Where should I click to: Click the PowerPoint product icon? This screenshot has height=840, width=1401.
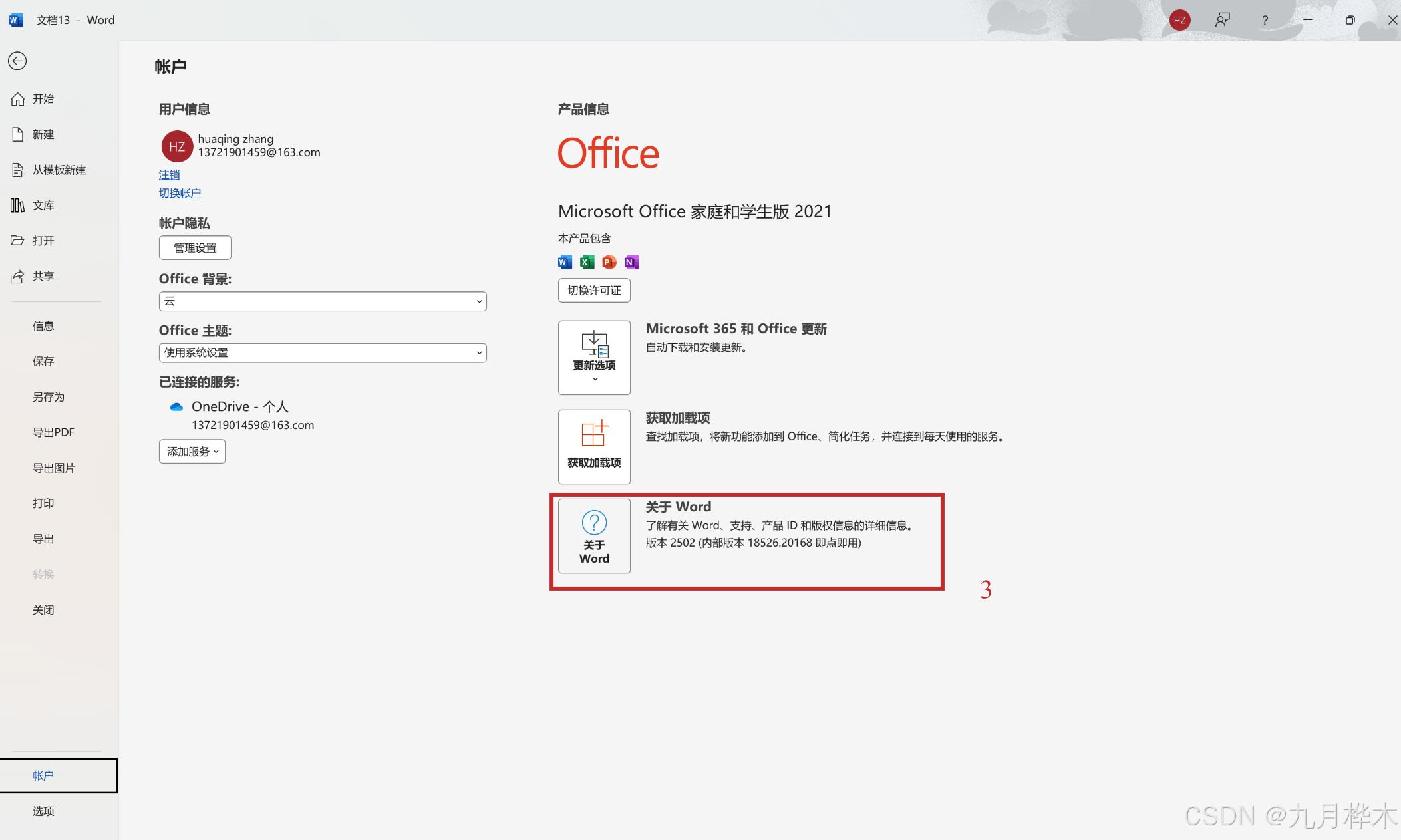[x=609, y=262]
